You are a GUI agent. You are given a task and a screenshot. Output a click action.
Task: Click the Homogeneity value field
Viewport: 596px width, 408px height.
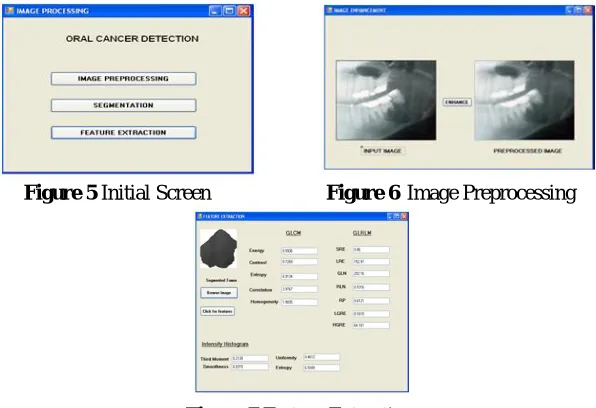(x=300, y=302)
